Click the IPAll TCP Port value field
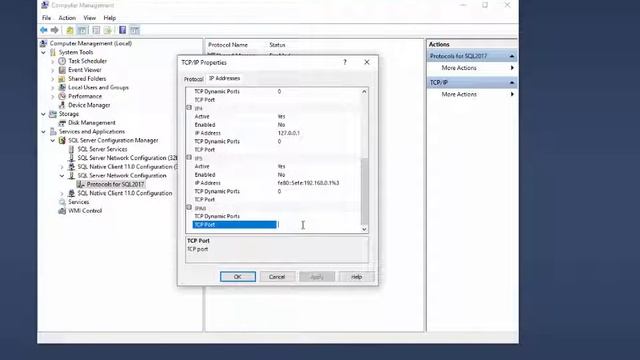The image size is (640, 360). click(318, 224)
